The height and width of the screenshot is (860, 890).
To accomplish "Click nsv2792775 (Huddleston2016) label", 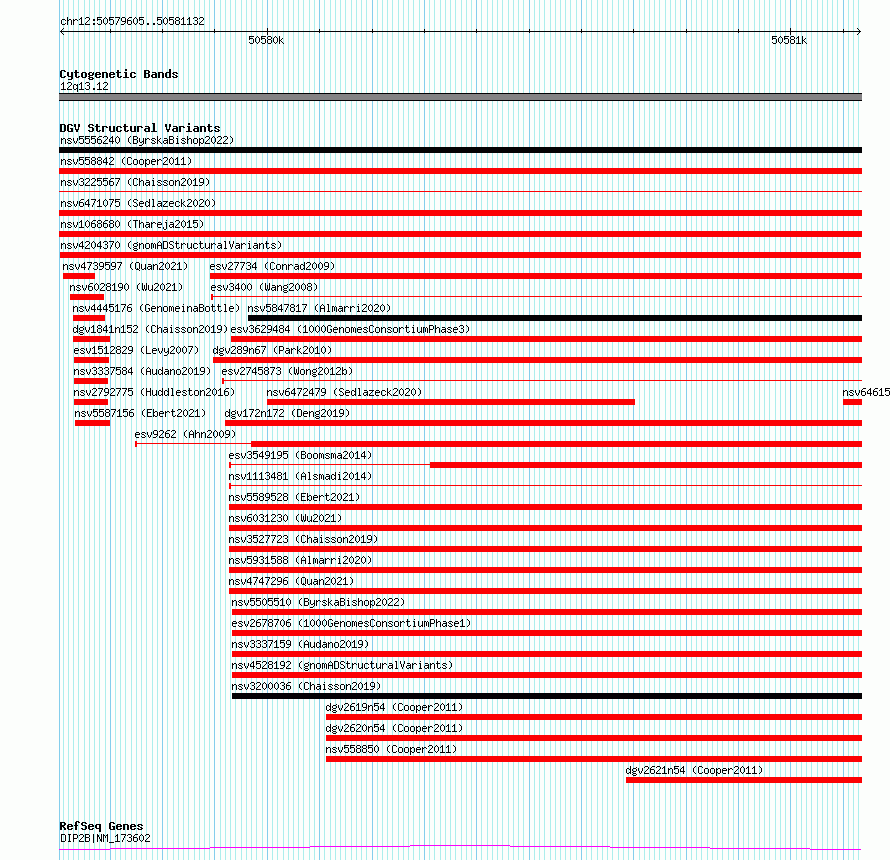I will 154,392.
